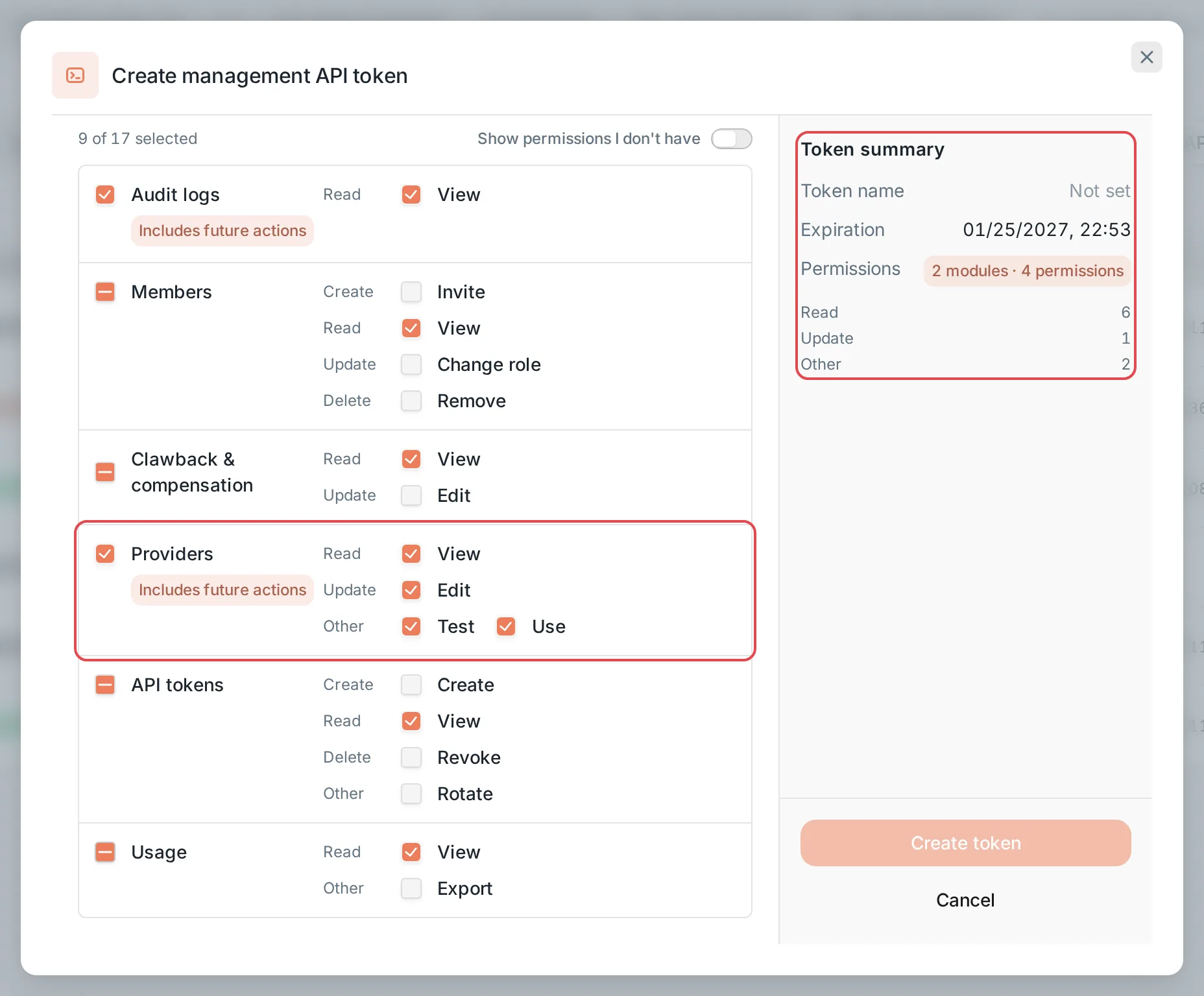The width and height of the screenshot is (1204, 996).
Task: Click the '2 modules · 4 permissions' badge
Action: 1028,271
